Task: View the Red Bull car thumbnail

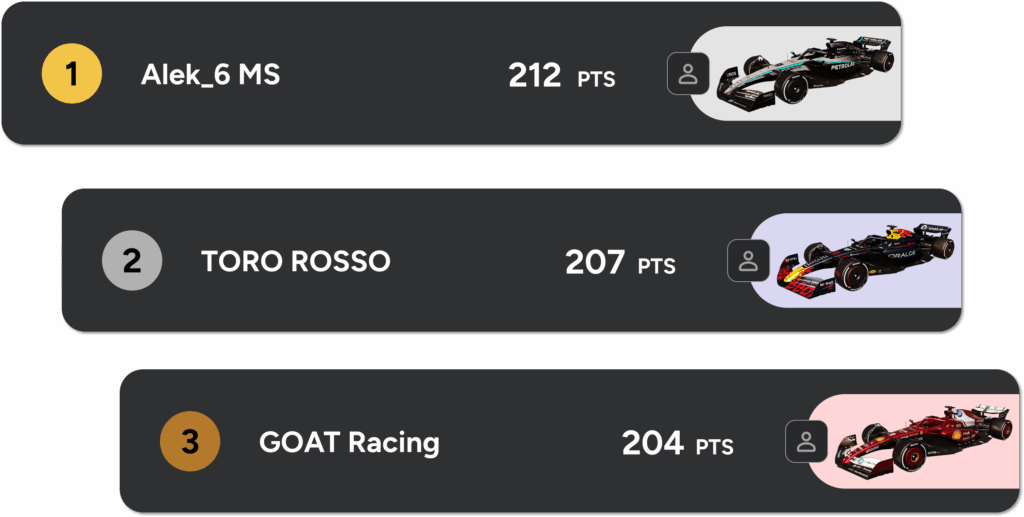Action: pyautogui.click(x=866, y=260)
